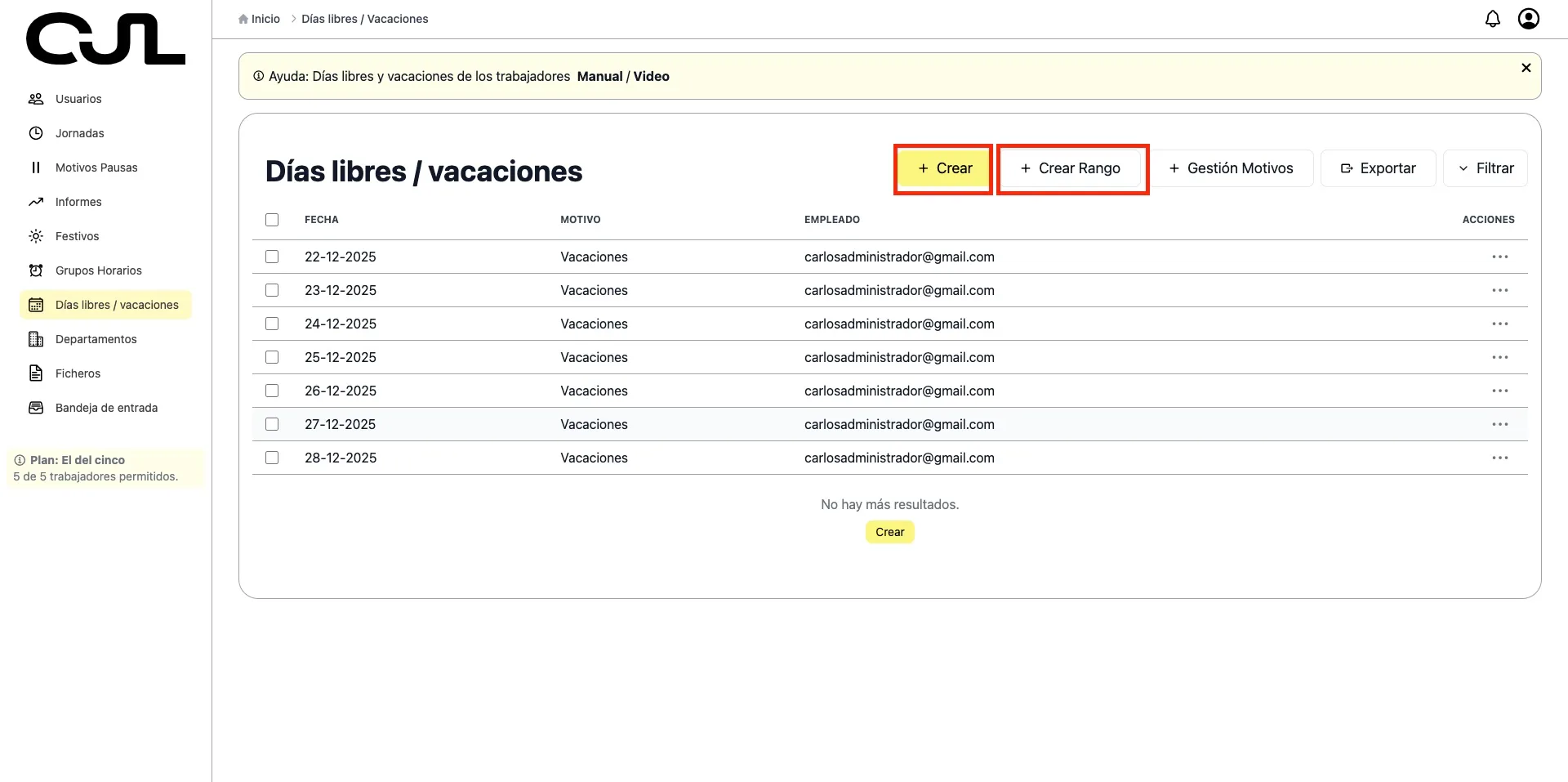Viewport: 1568px width, 782px height.
Task: Open the Manual help link
Action: (x=599, y=76)
